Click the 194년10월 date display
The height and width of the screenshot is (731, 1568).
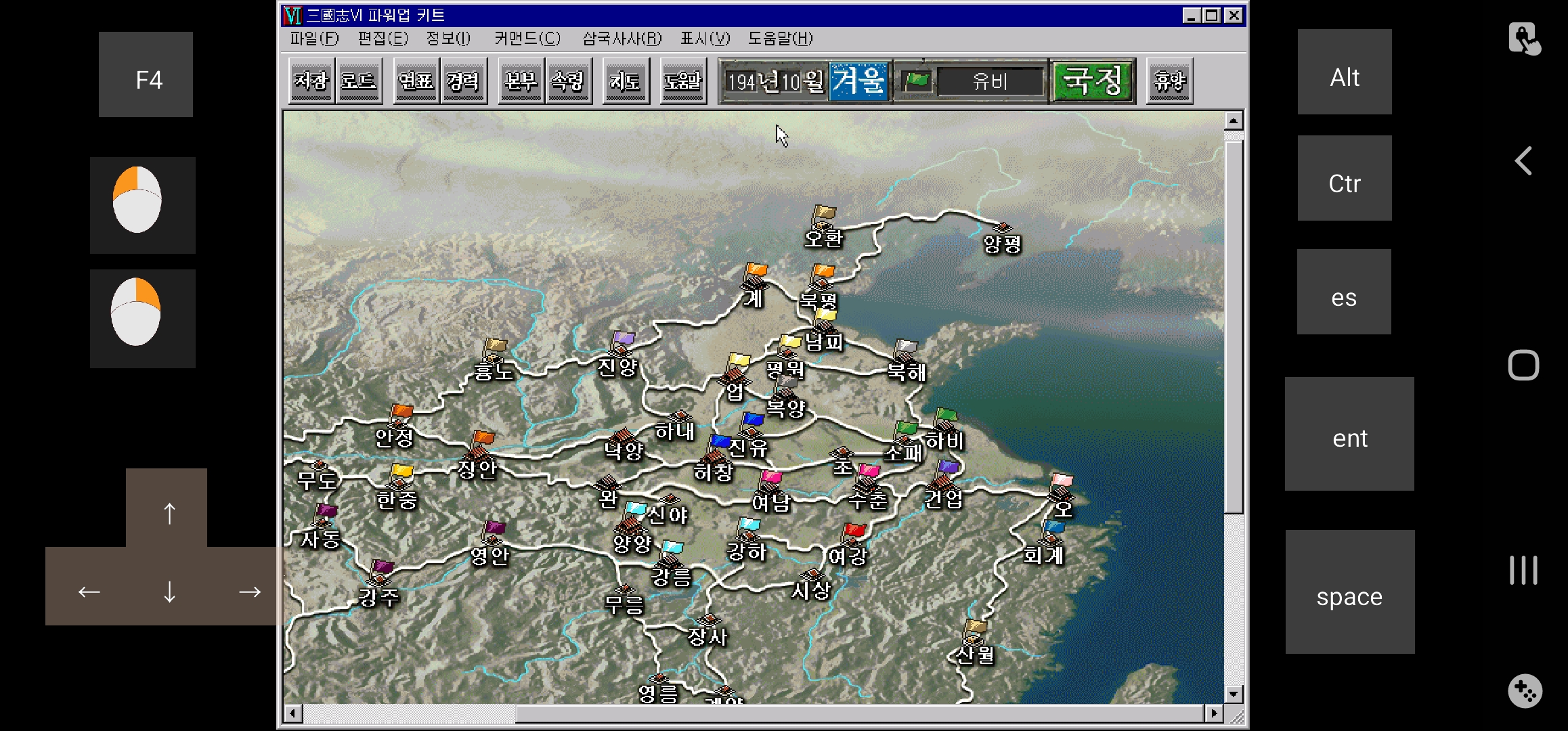point(775,82)
